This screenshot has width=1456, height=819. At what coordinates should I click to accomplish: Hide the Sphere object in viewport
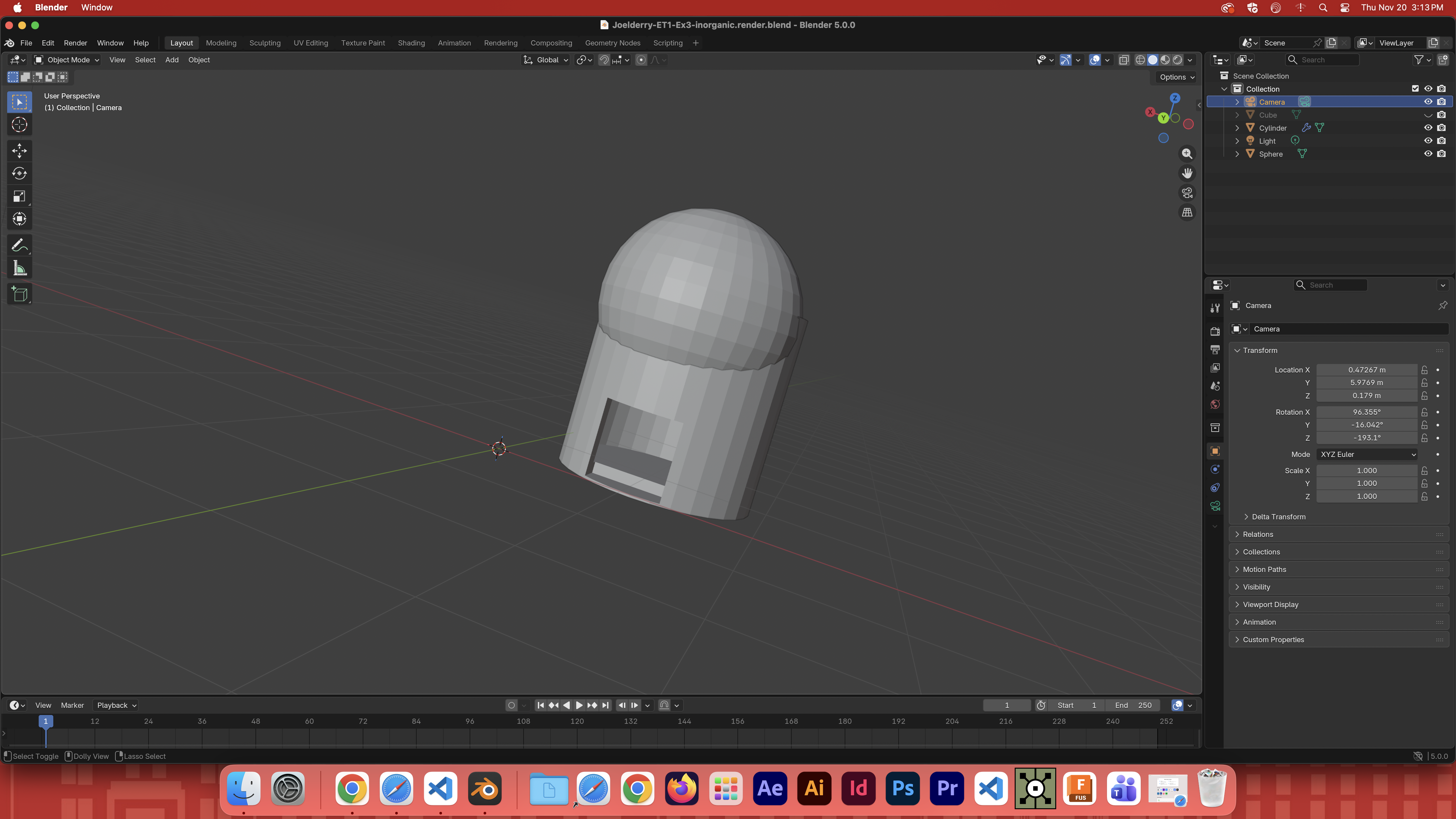point(1428,154)
